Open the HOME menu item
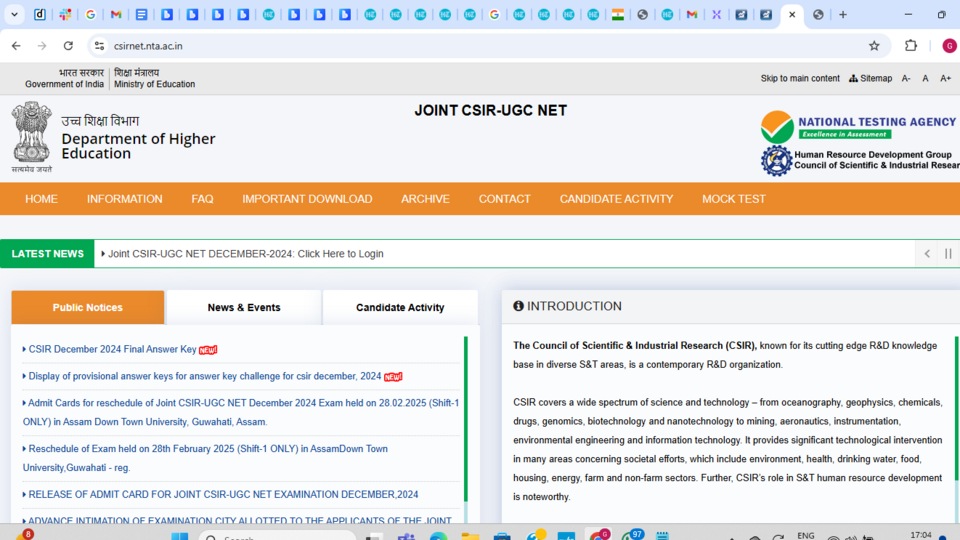 point(41,199)
